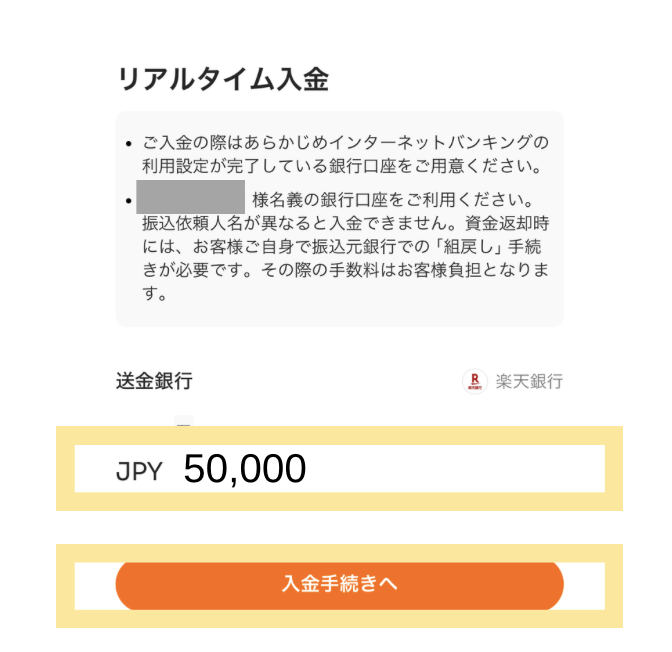Click the grey redacted account holder name
The image size is (672, 652).
(x=191, y=196)
